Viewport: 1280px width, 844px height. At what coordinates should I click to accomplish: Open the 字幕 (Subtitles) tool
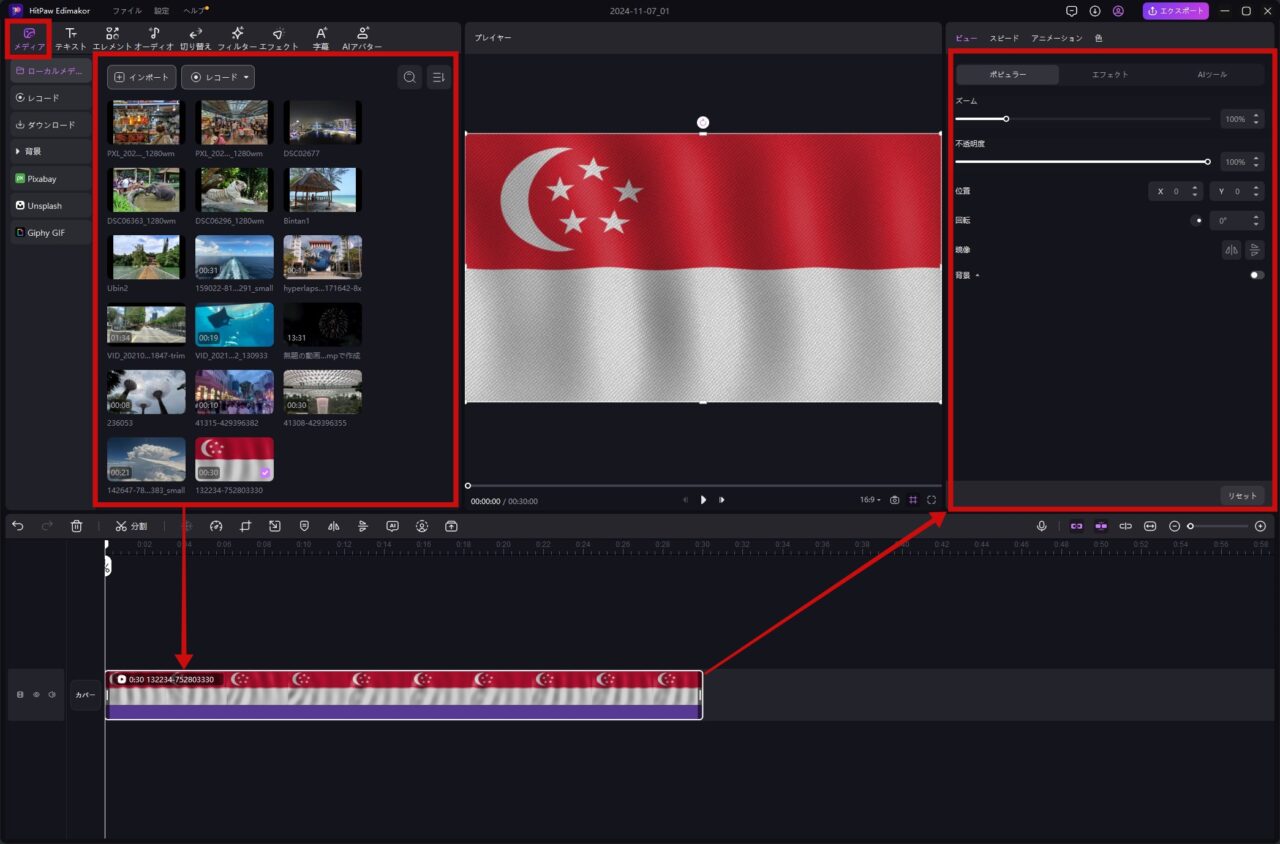click(321, 39)
